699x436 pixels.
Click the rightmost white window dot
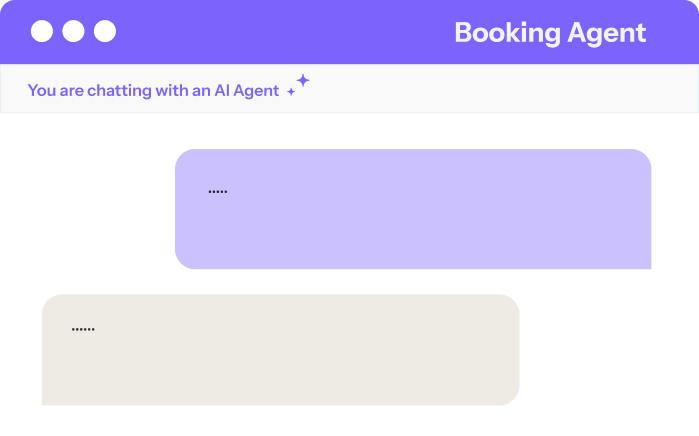click(105, 32)
